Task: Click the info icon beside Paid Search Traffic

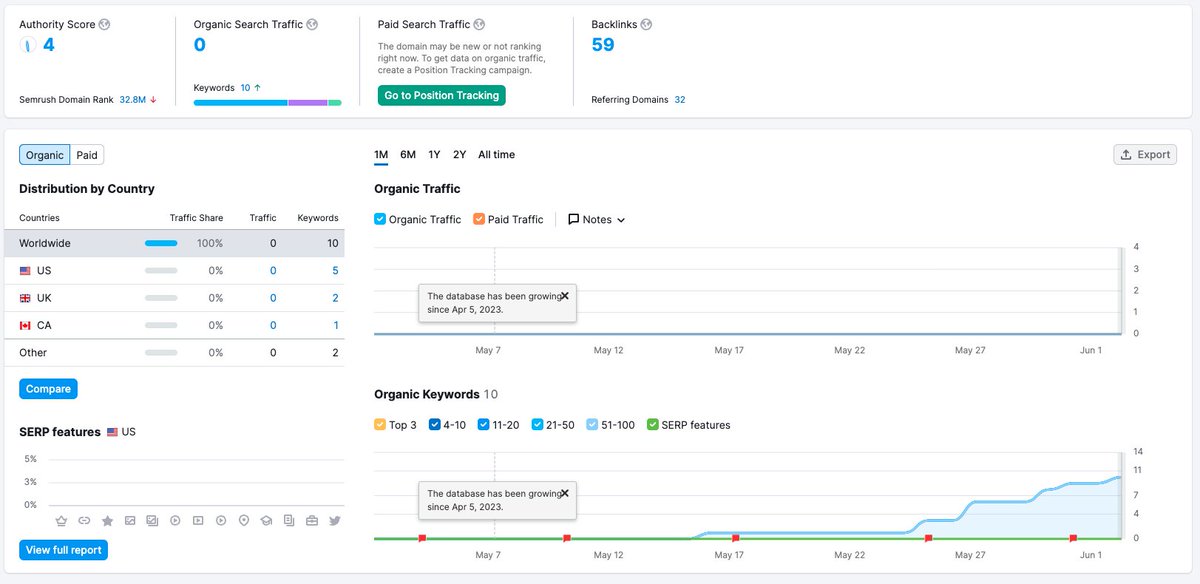Action: (x=479, y=24)
